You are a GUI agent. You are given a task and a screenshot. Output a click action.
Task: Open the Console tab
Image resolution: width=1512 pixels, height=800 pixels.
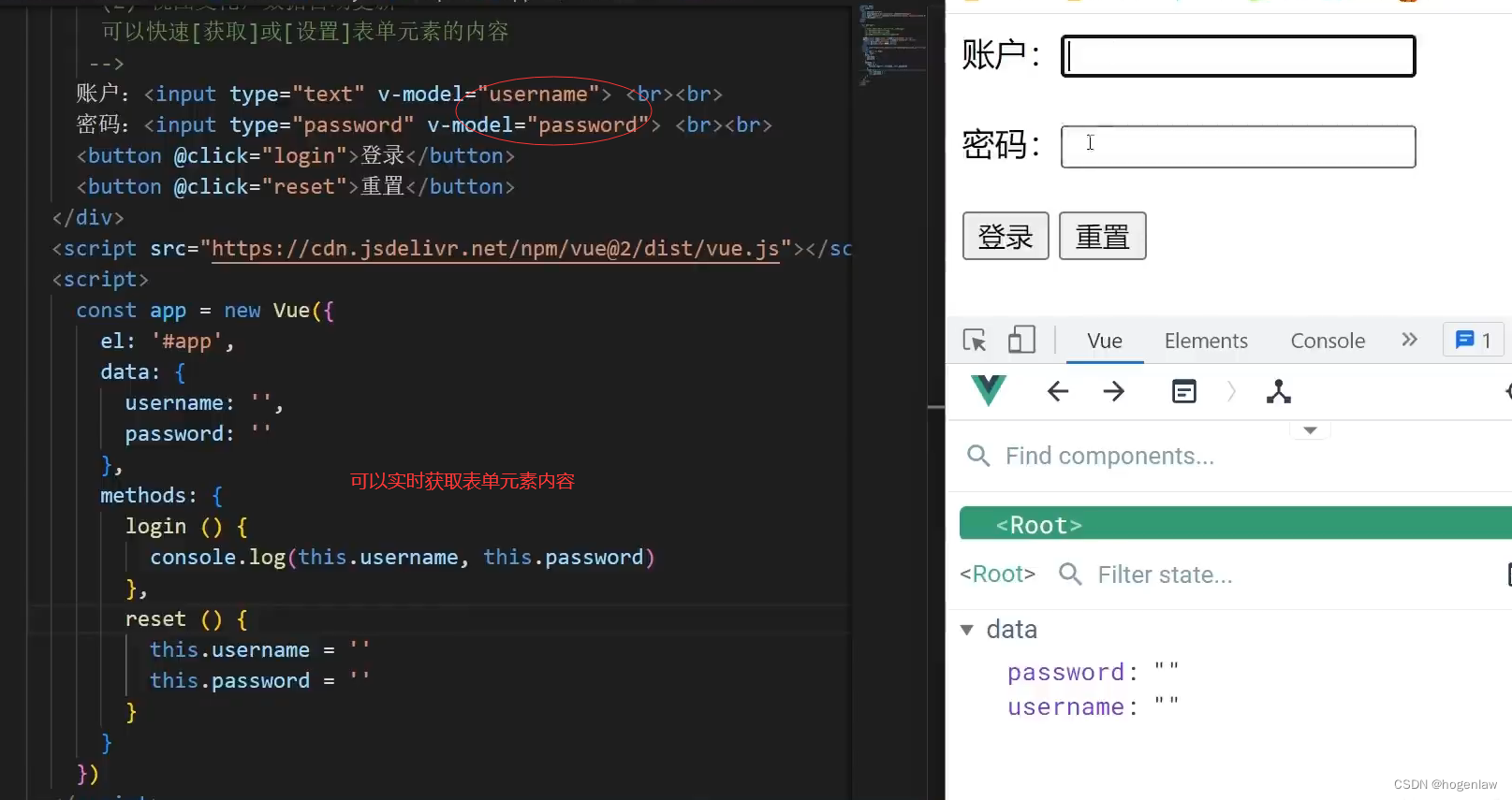tap(1328, 341)
